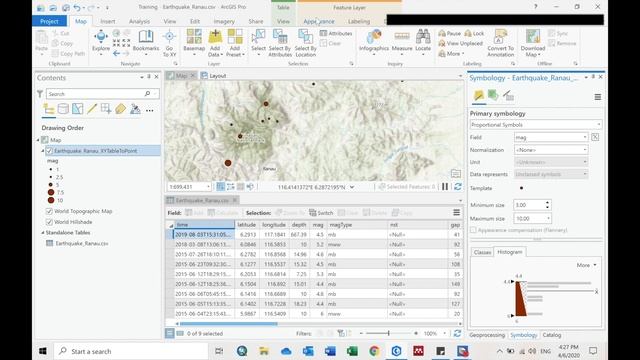
Task: Collapse the Standalone Tables group
Action: point(42,233)
